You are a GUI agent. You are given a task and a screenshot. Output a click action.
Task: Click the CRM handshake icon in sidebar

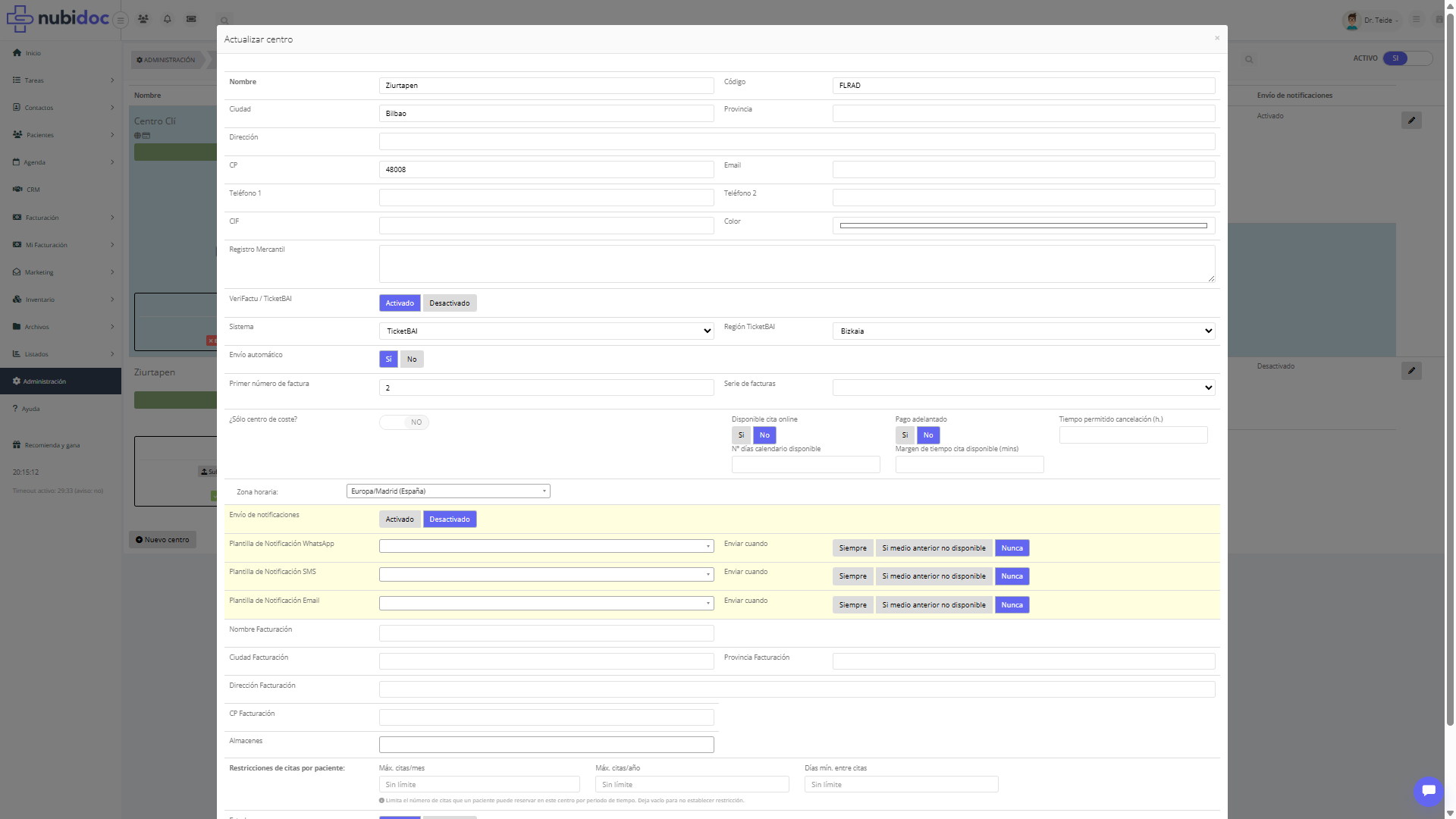click(17, 189)
